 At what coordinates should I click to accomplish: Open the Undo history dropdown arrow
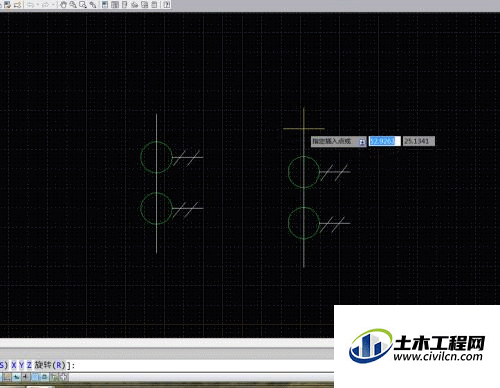37,5
